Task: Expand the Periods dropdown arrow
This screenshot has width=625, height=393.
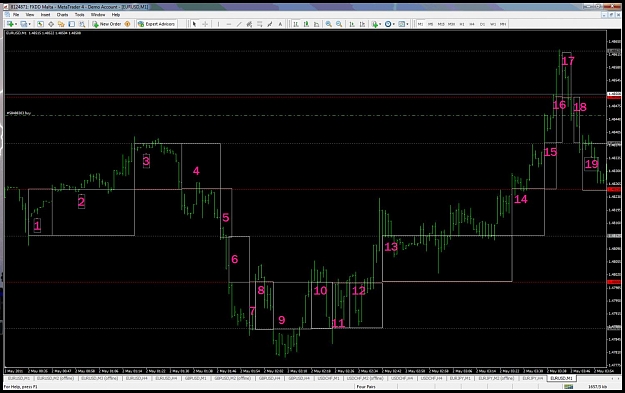Action: point(393,24)
